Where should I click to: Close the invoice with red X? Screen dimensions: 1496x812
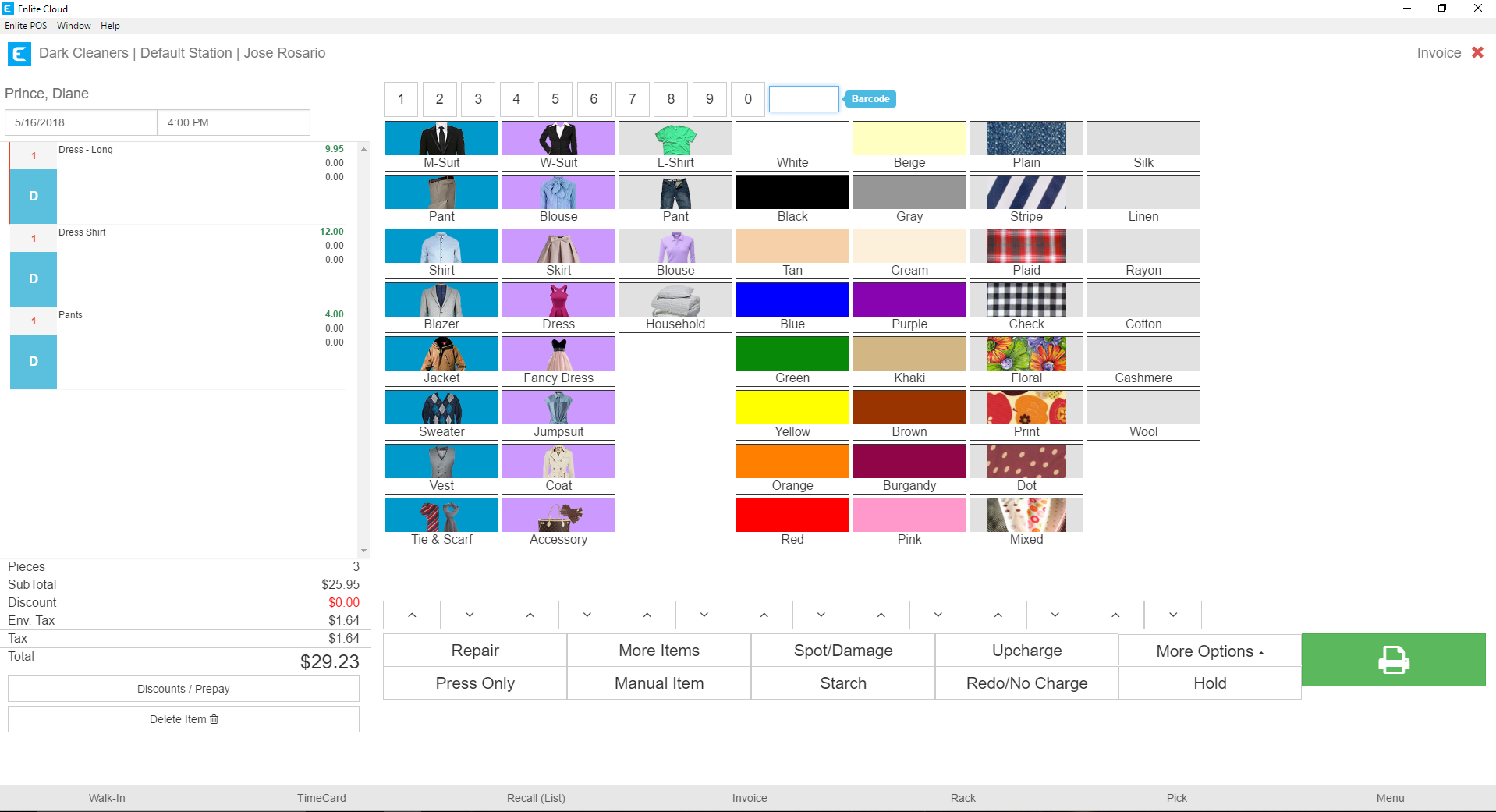(x=1477, y=52)
